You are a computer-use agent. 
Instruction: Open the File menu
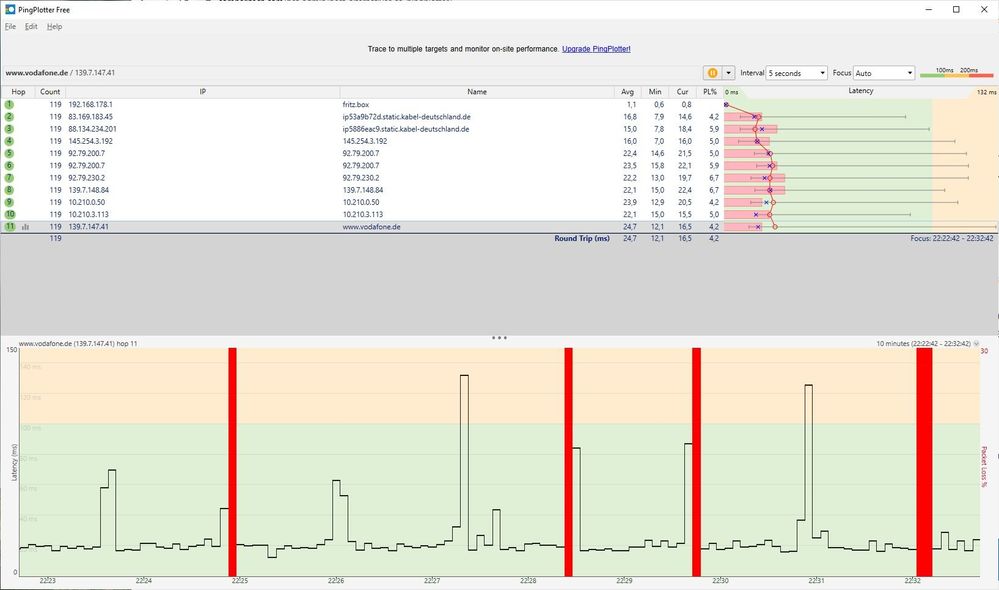pyautogui.click(x=10, y=27)
